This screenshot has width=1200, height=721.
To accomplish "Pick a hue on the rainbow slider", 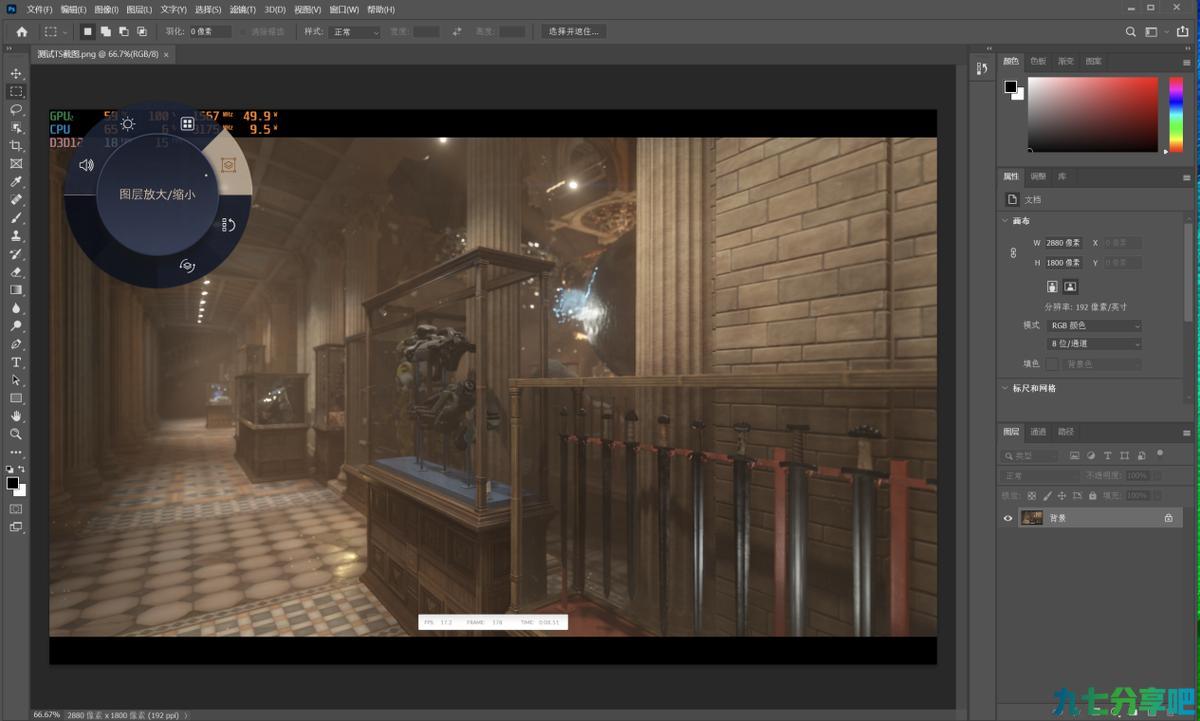I will [x=1176, y=115].
